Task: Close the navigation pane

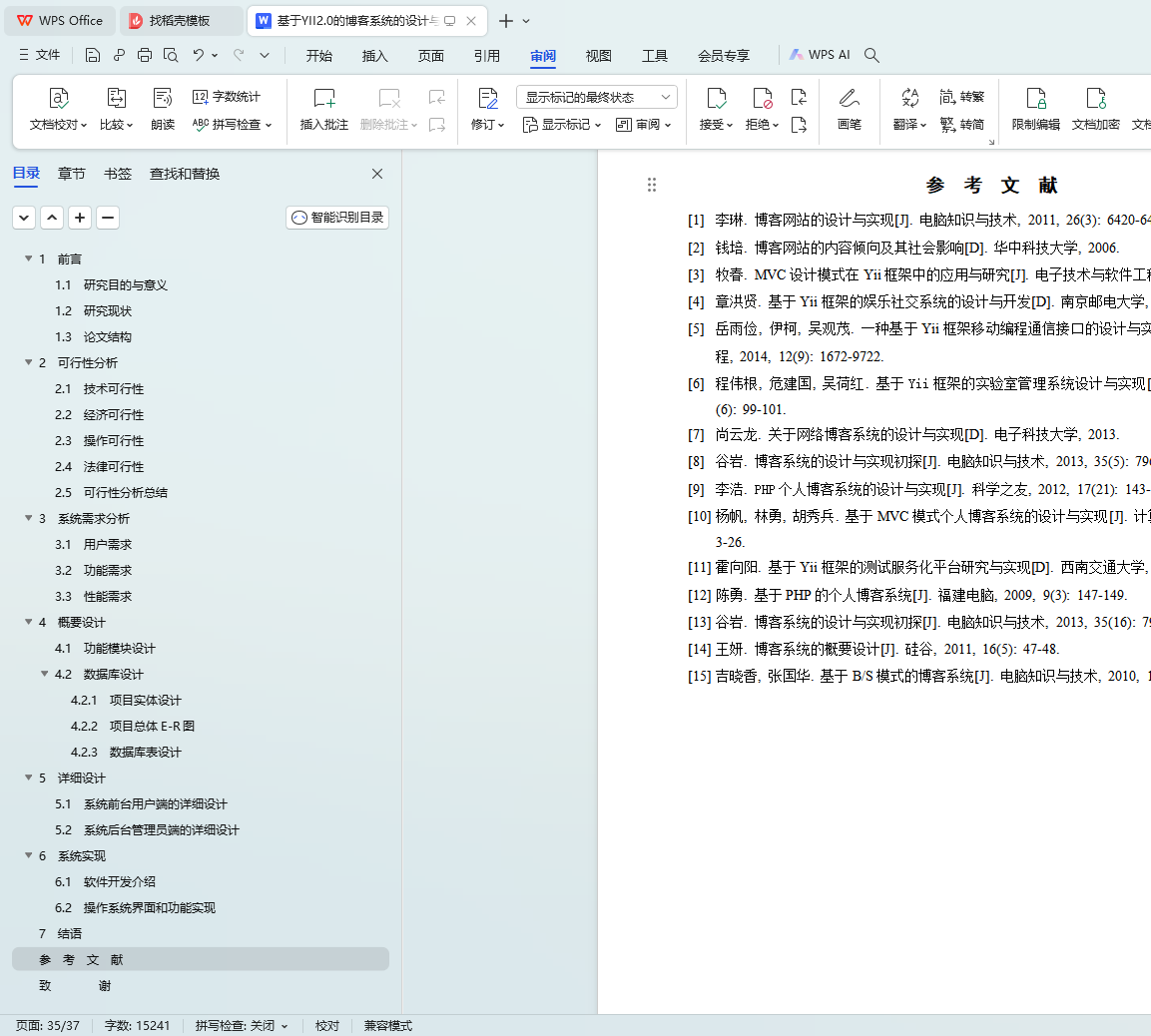Action: 377,174
